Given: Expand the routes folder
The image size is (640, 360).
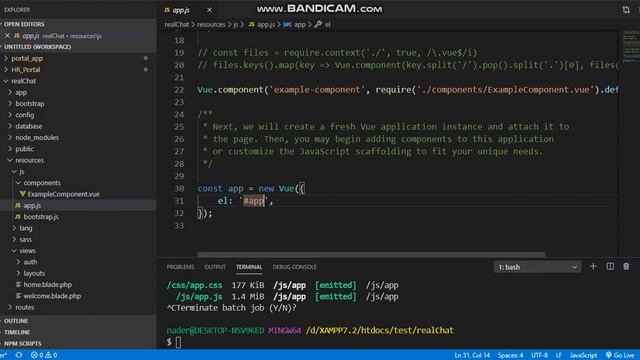Looking at the screenshot, I should (24, 307).
